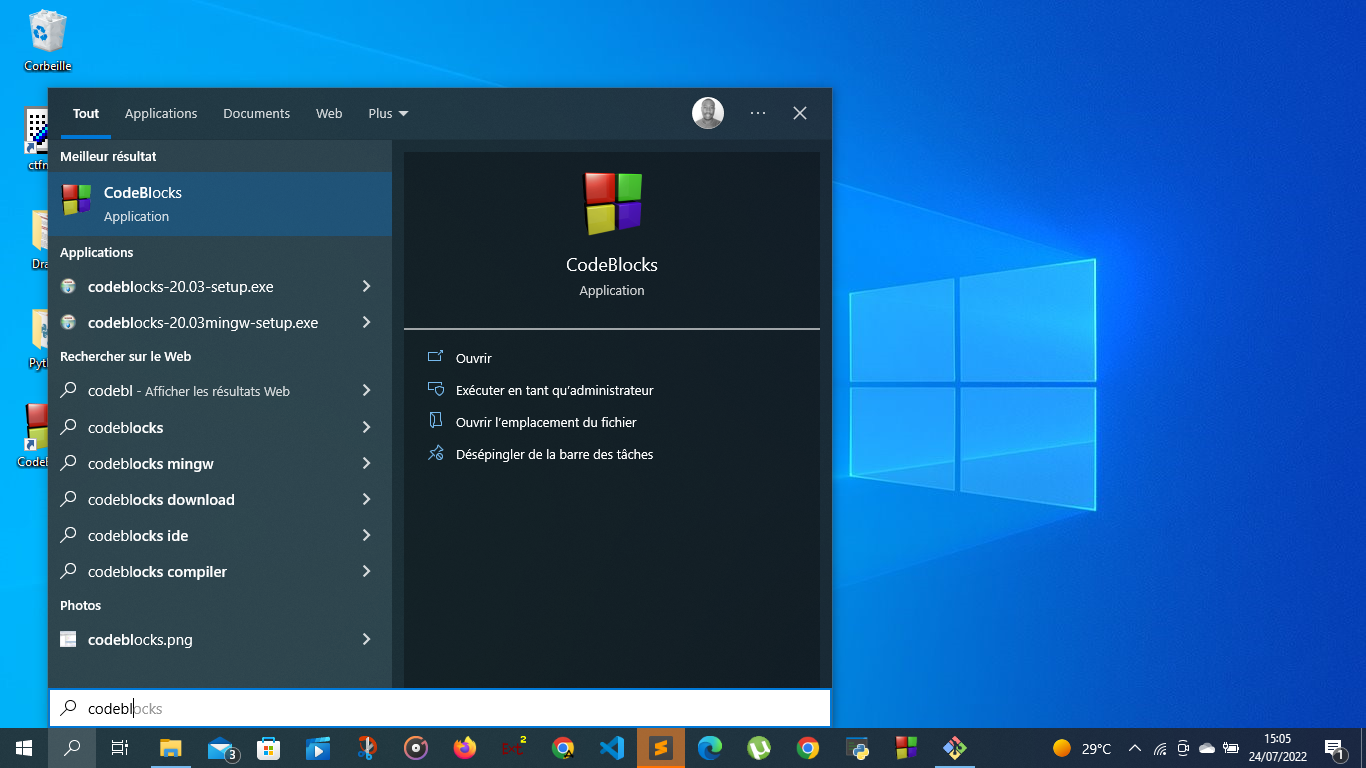The width and height of the screenshot is (1366, 768).
Task: Close the search panel with the X
Action: (800, 113)
